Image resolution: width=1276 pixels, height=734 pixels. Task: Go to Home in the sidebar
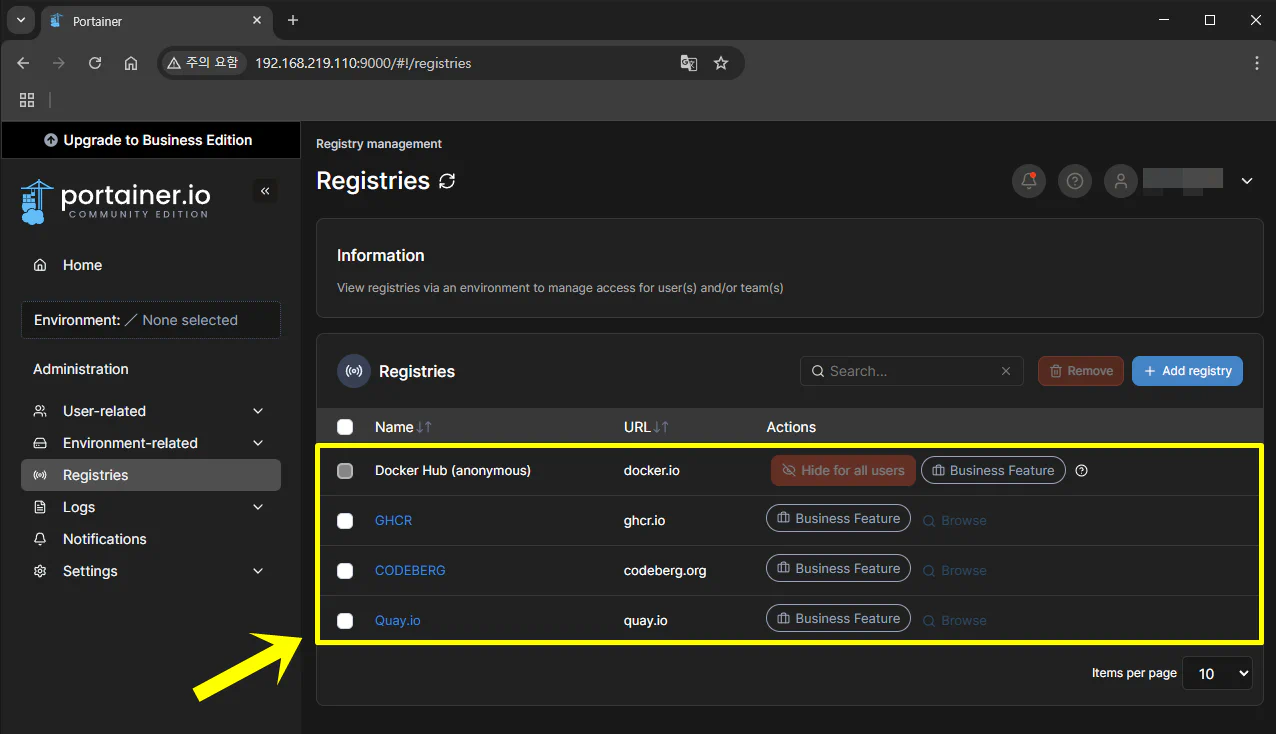point(150,265)
